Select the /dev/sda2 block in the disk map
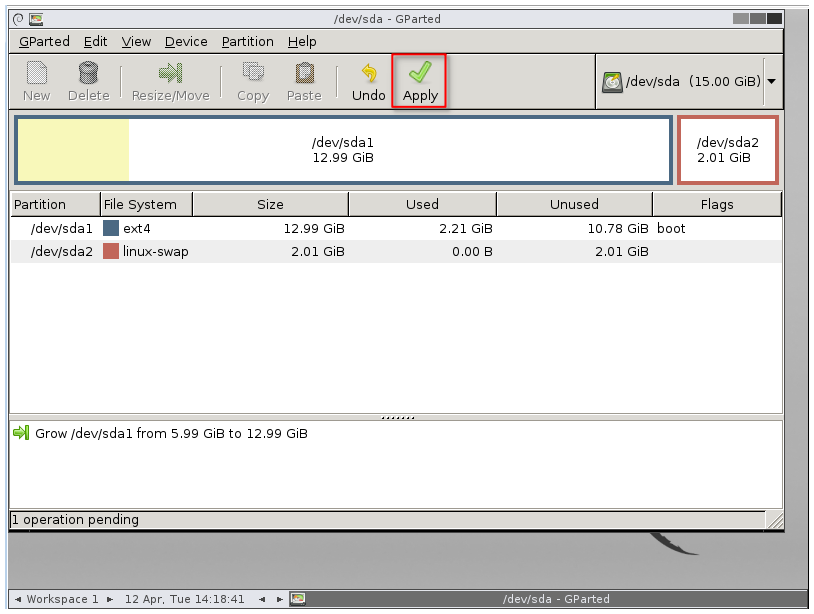The height and width of the screenshot is (614, 814). pyautogui.click(x=728, y=150)
